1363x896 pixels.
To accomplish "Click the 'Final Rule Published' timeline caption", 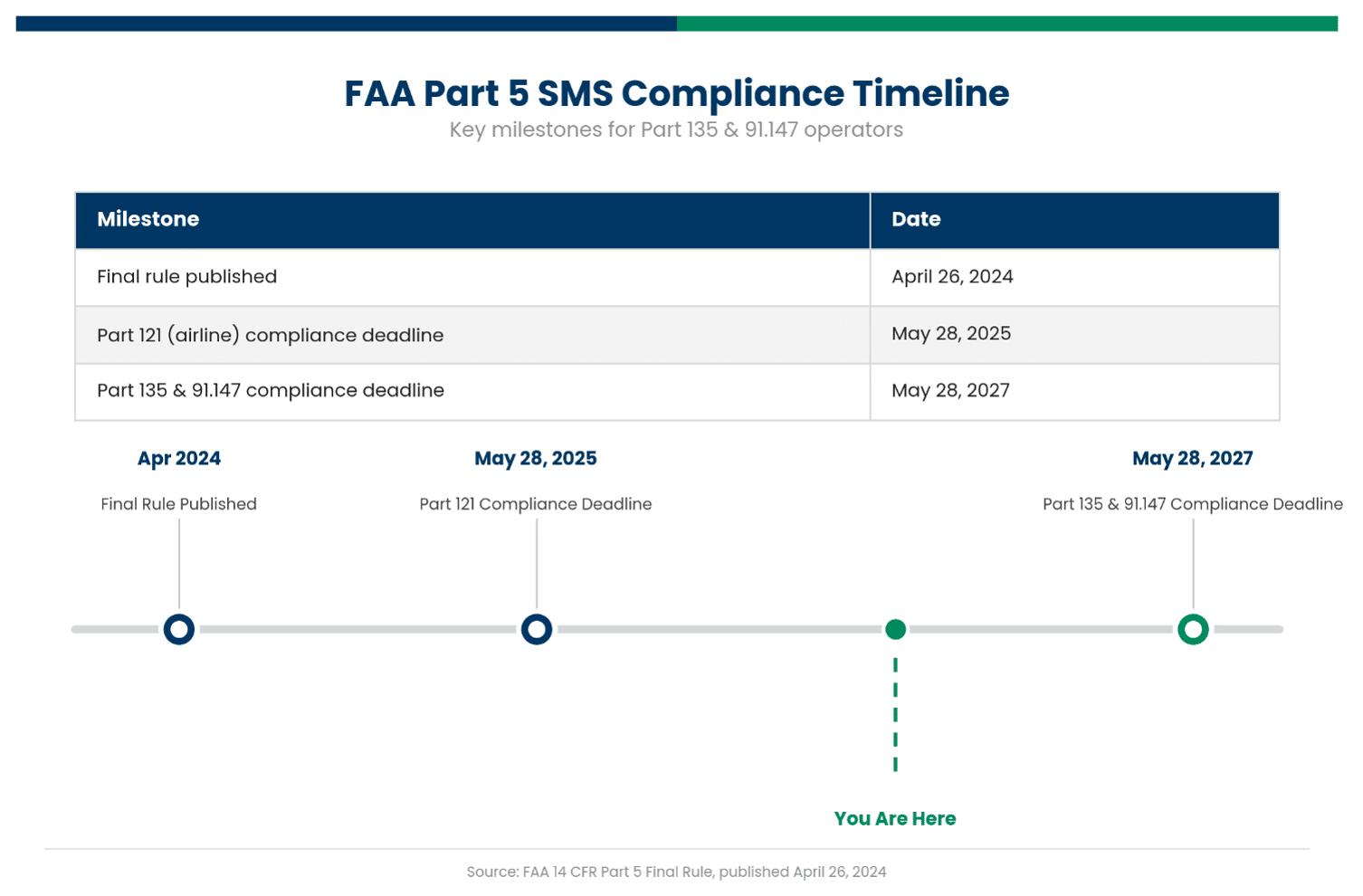I will click(179, 504).
